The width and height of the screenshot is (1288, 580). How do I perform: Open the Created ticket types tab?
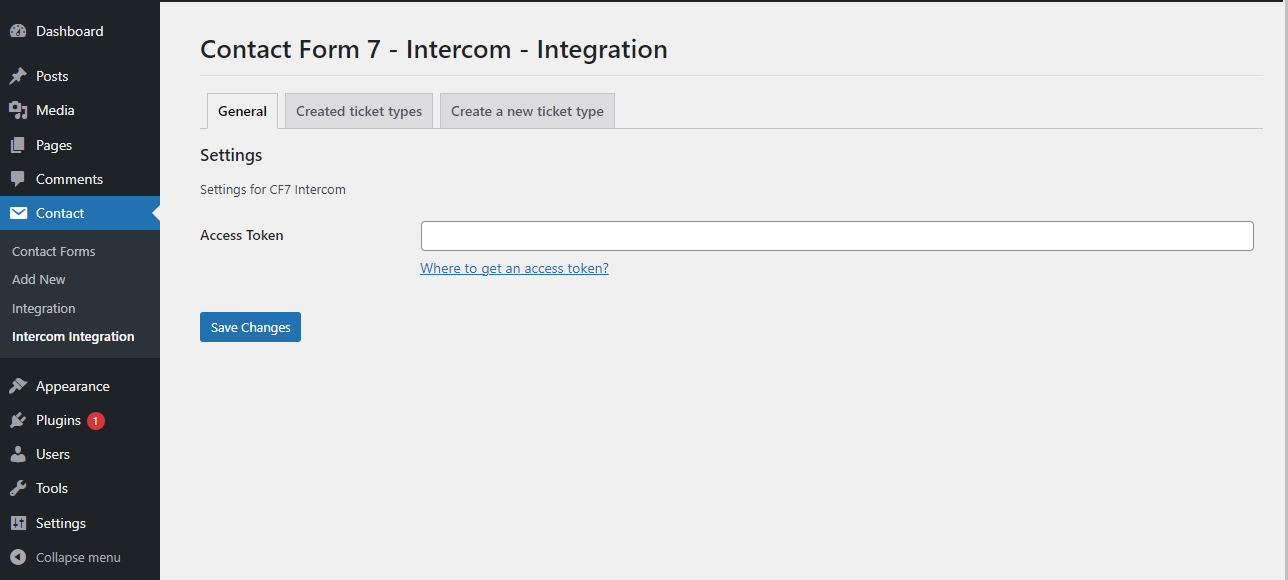click(359, 111)
